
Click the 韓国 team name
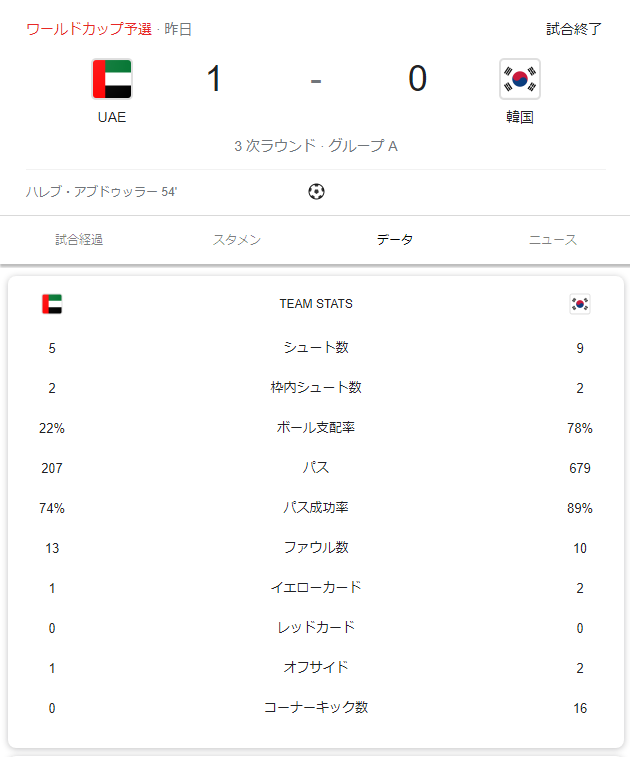(520, 117)
